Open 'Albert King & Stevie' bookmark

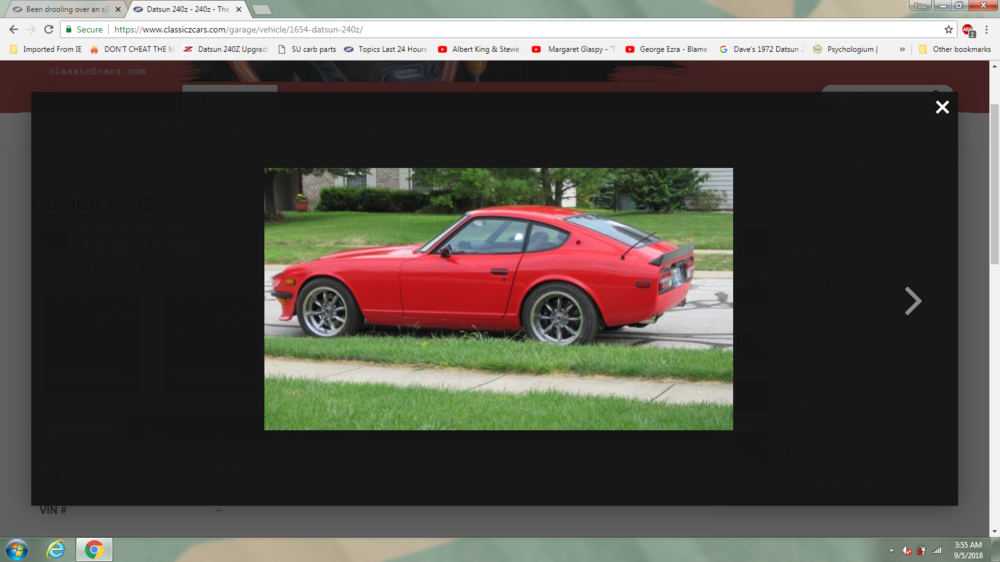[x=479, y=49]
